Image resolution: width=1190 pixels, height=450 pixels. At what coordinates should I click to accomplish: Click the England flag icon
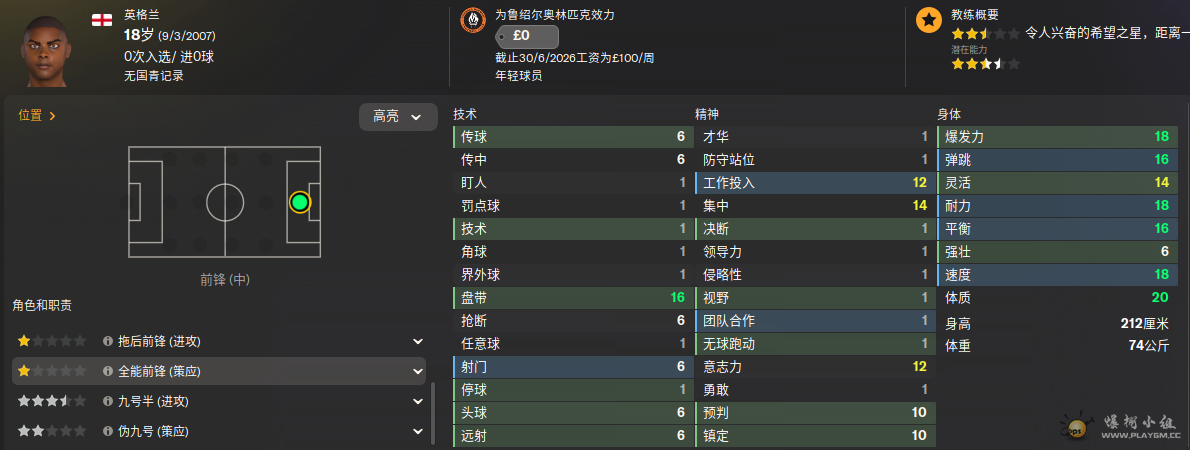(101, 19)
